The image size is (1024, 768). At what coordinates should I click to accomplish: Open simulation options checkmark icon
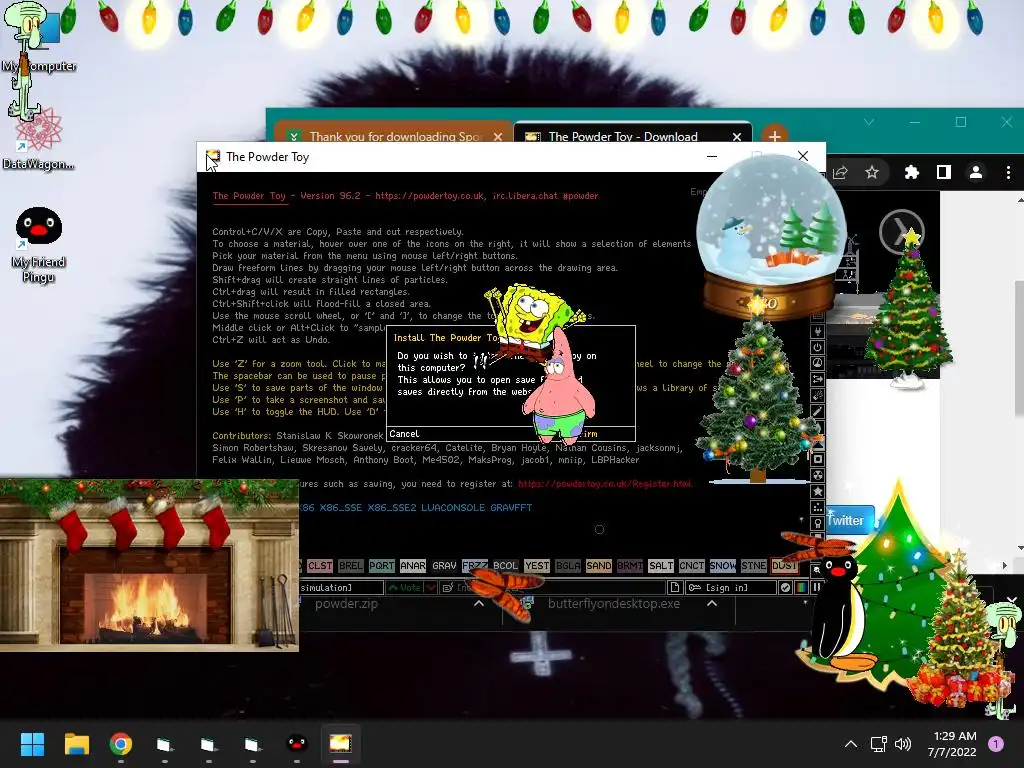pos(786,587)
